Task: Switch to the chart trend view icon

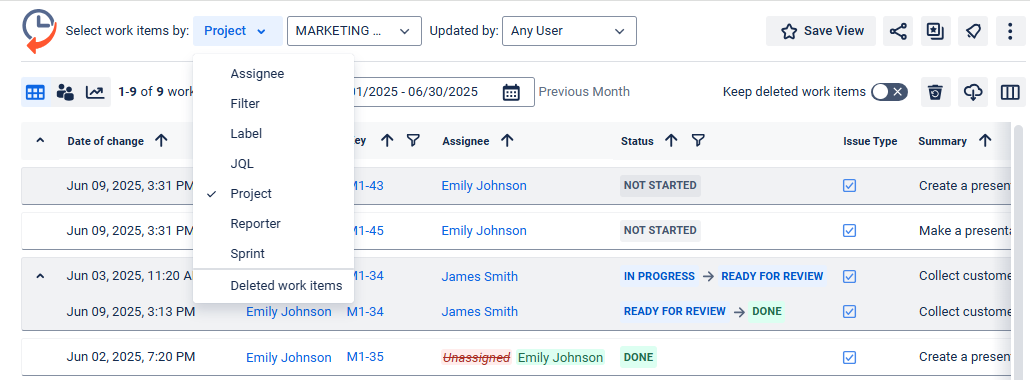Action: coord(95,92)
